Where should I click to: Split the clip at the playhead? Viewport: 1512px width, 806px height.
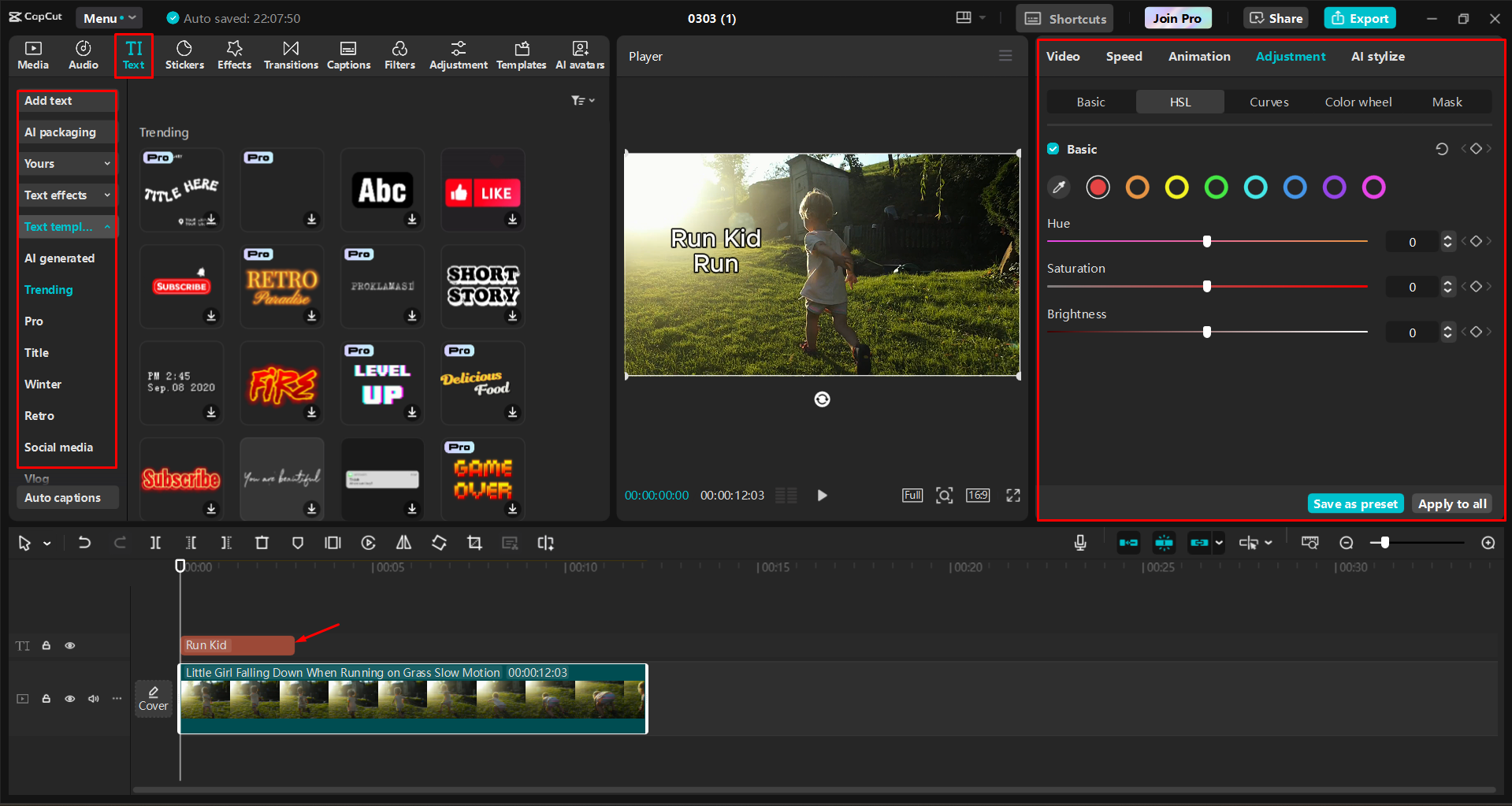(155, 542)
